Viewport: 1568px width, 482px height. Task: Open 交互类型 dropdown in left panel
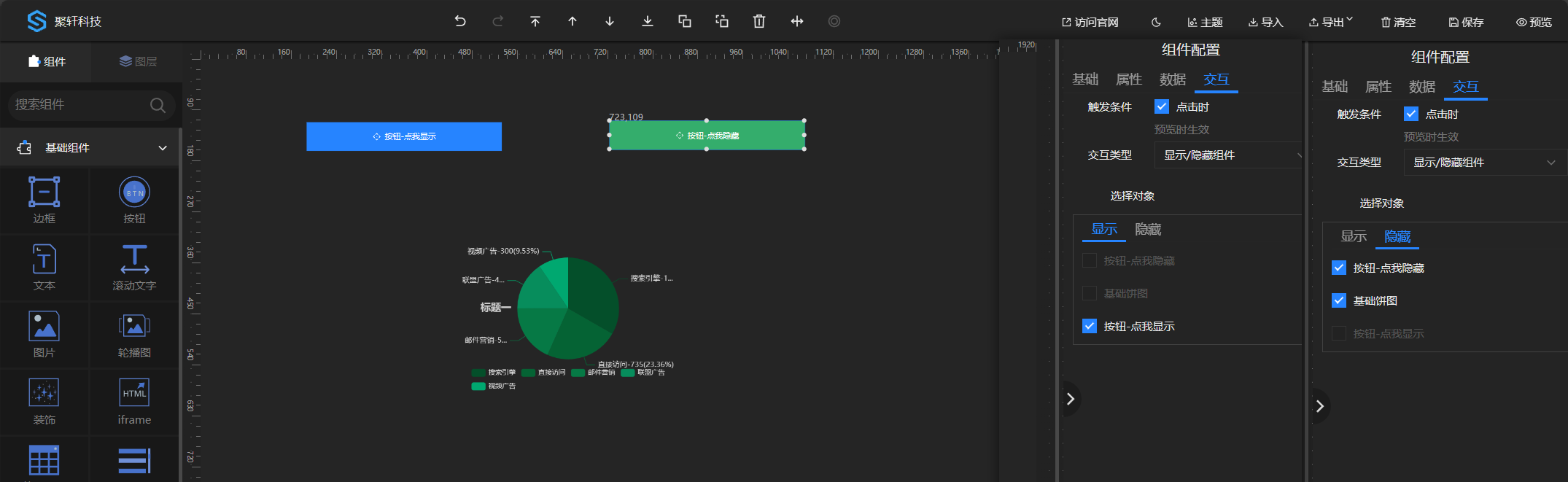(1229, 155)
